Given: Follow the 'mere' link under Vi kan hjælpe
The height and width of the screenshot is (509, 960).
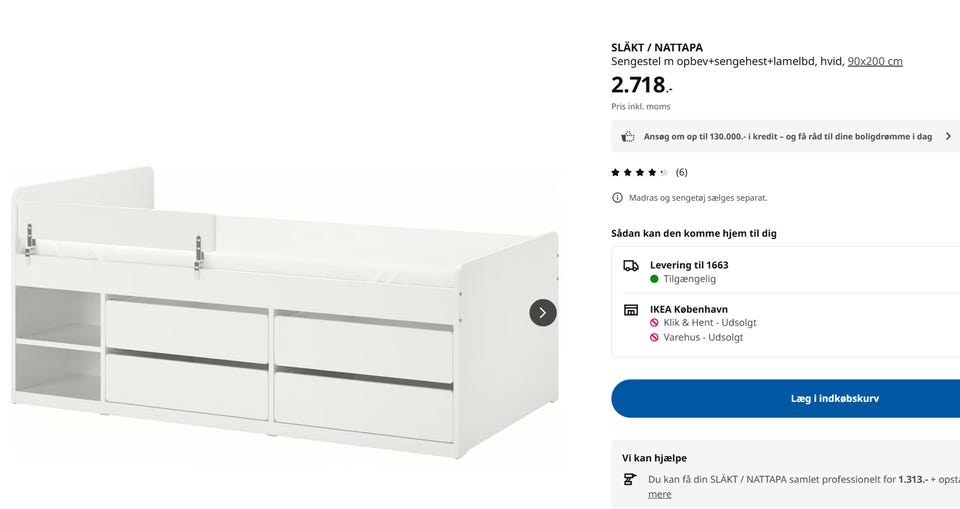Looking at the screenshot, I should [x=659, y=494].
